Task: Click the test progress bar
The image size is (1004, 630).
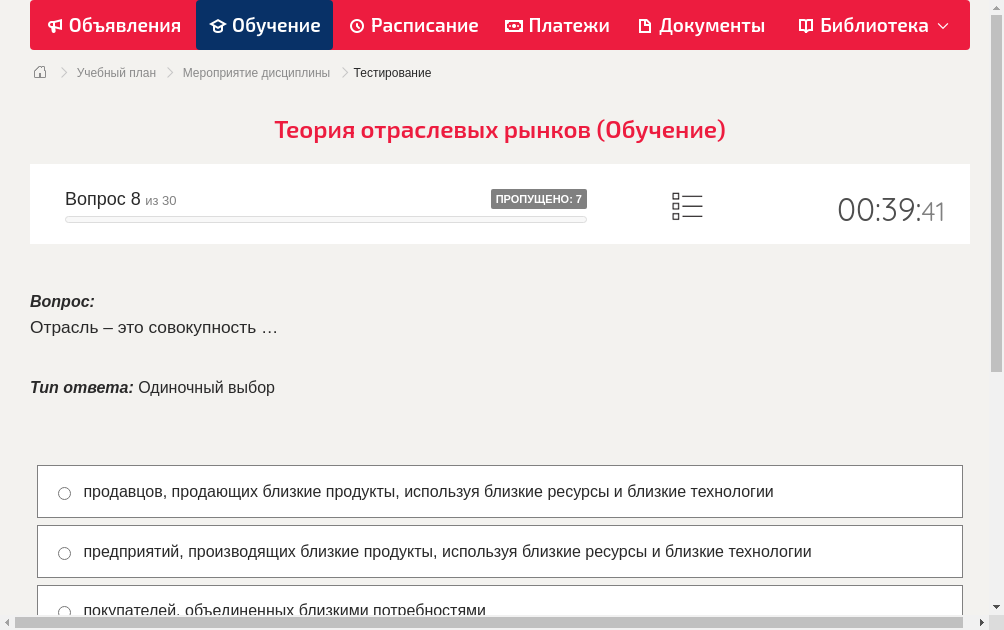Action: tap(325, 219)
